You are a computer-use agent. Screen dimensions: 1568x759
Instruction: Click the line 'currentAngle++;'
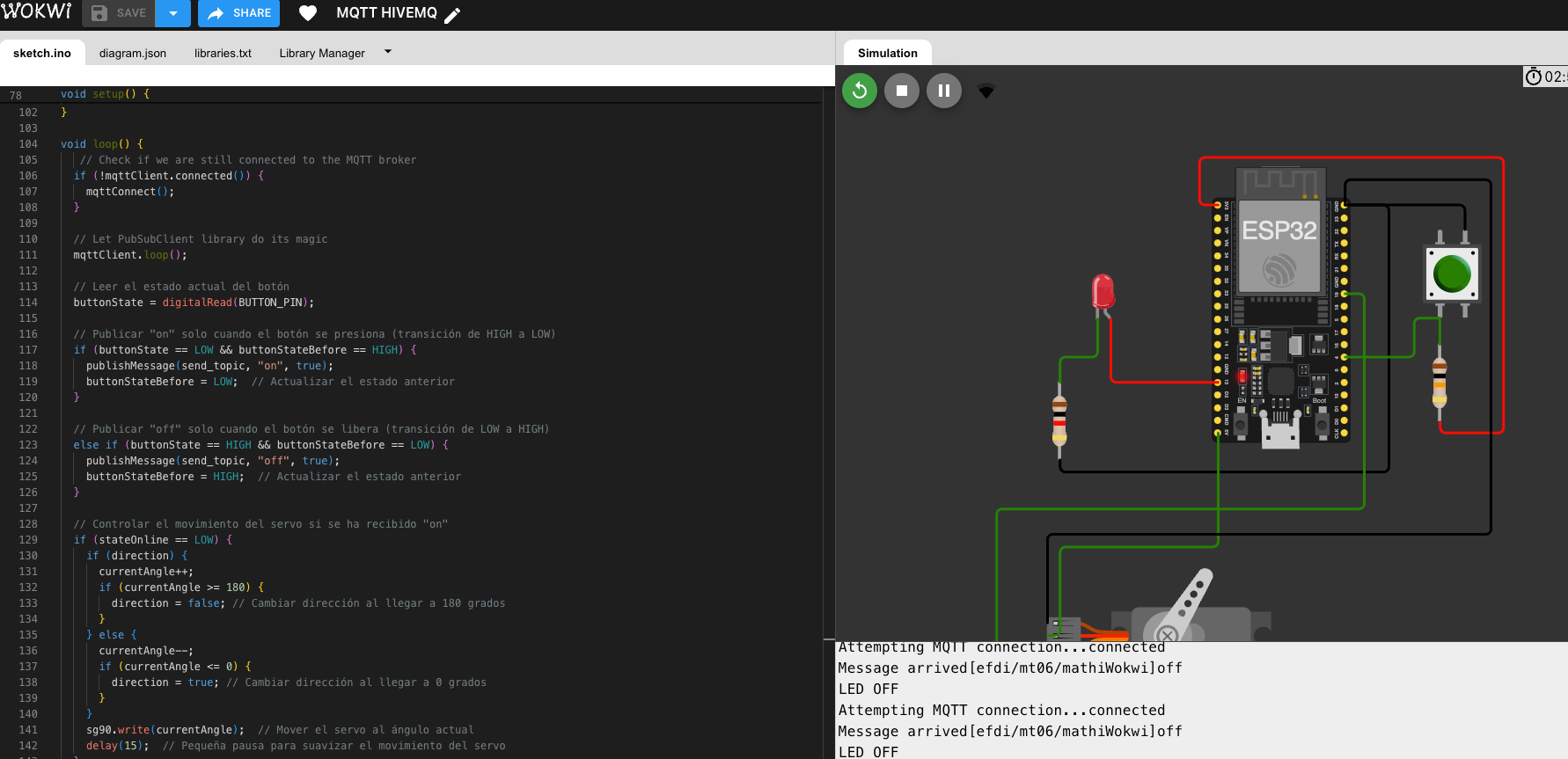[146, 572]
